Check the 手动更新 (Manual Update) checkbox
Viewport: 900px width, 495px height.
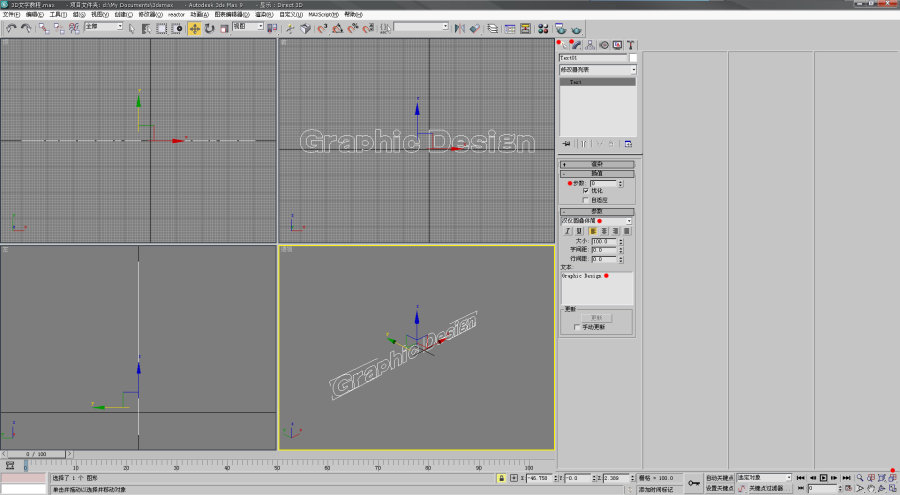(x=577, y=327)
